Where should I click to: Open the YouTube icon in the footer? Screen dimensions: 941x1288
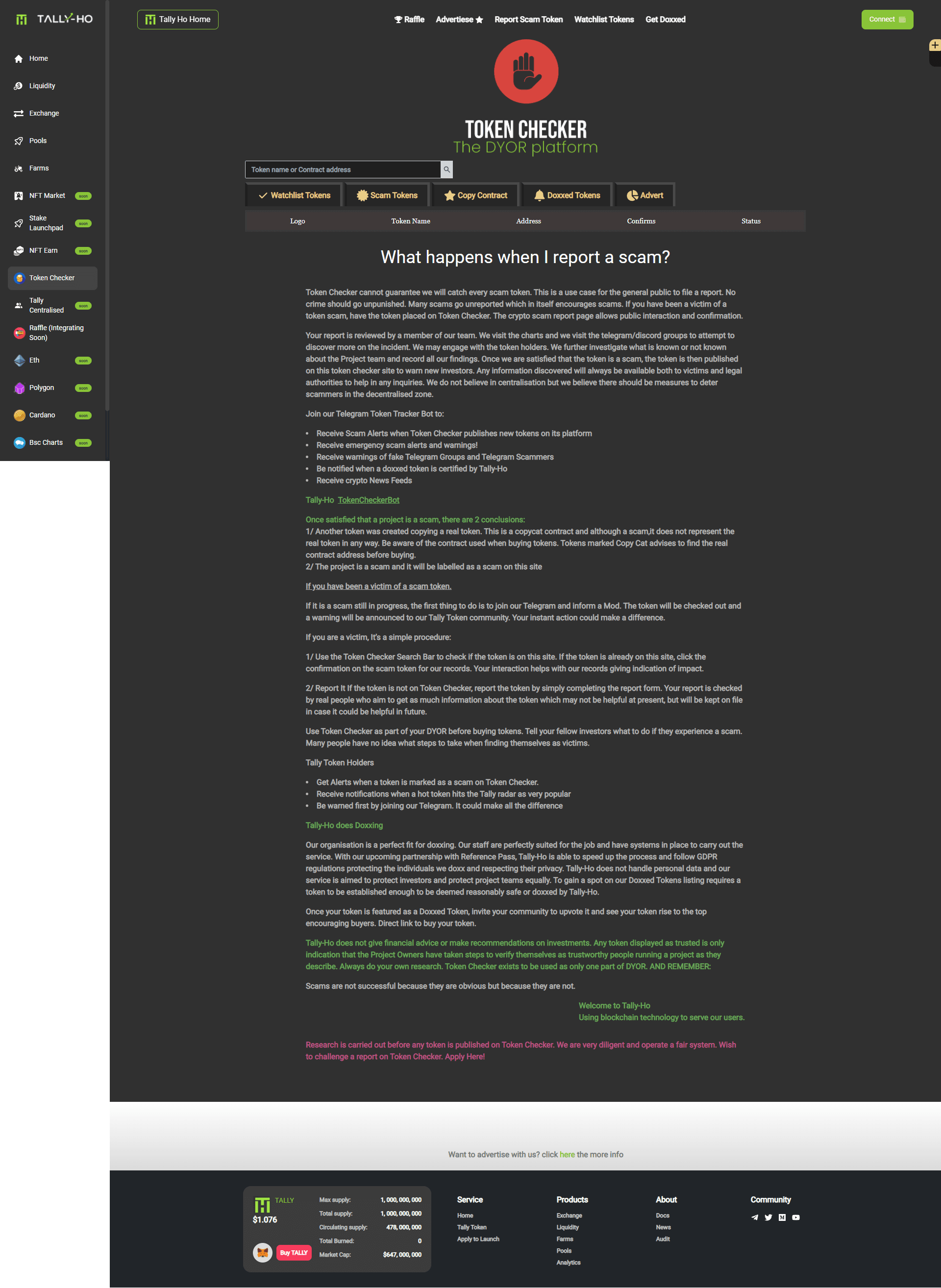coord(796,1217)
